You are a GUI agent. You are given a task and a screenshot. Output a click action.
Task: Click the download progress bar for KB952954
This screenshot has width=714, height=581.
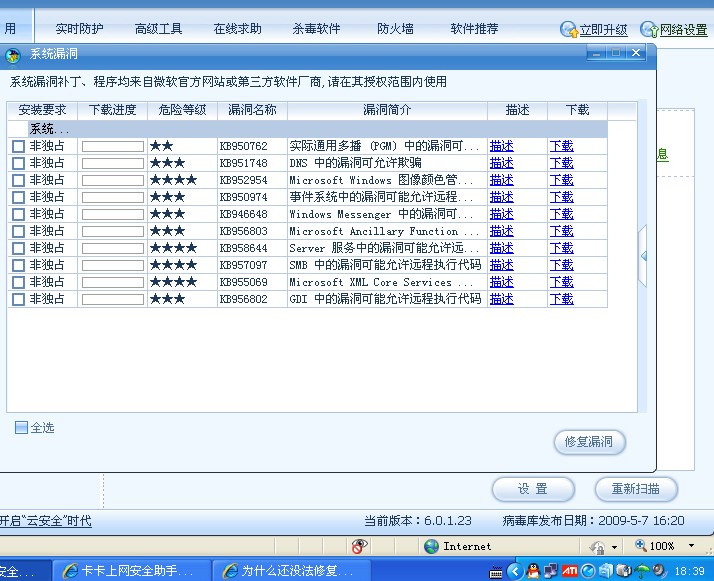tap(112, 180)
